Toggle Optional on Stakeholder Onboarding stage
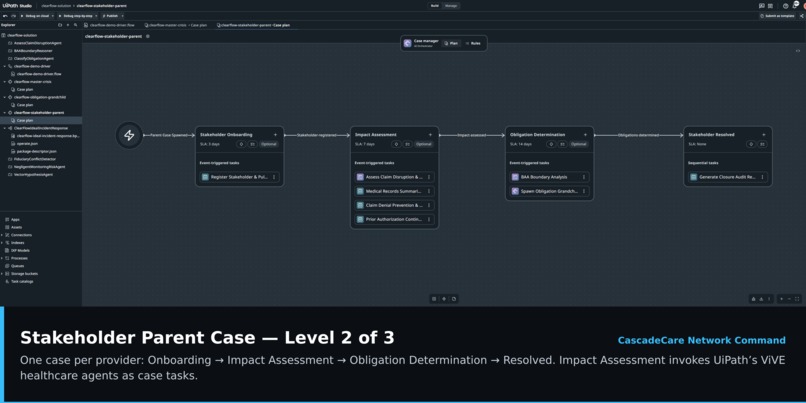Viewport: 806px width, 403px height. click(x=269, y=144)
